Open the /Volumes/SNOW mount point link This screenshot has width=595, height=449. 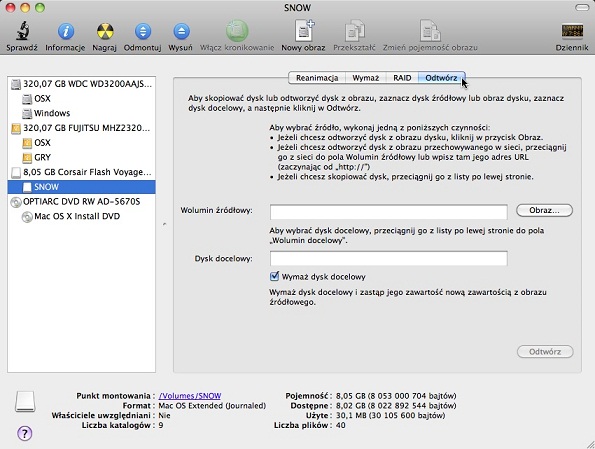(190, 396)
